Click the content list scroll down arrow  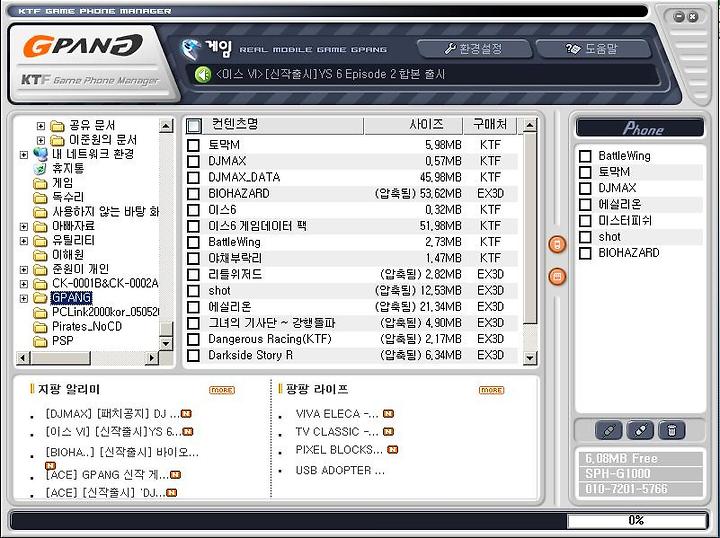530,358
